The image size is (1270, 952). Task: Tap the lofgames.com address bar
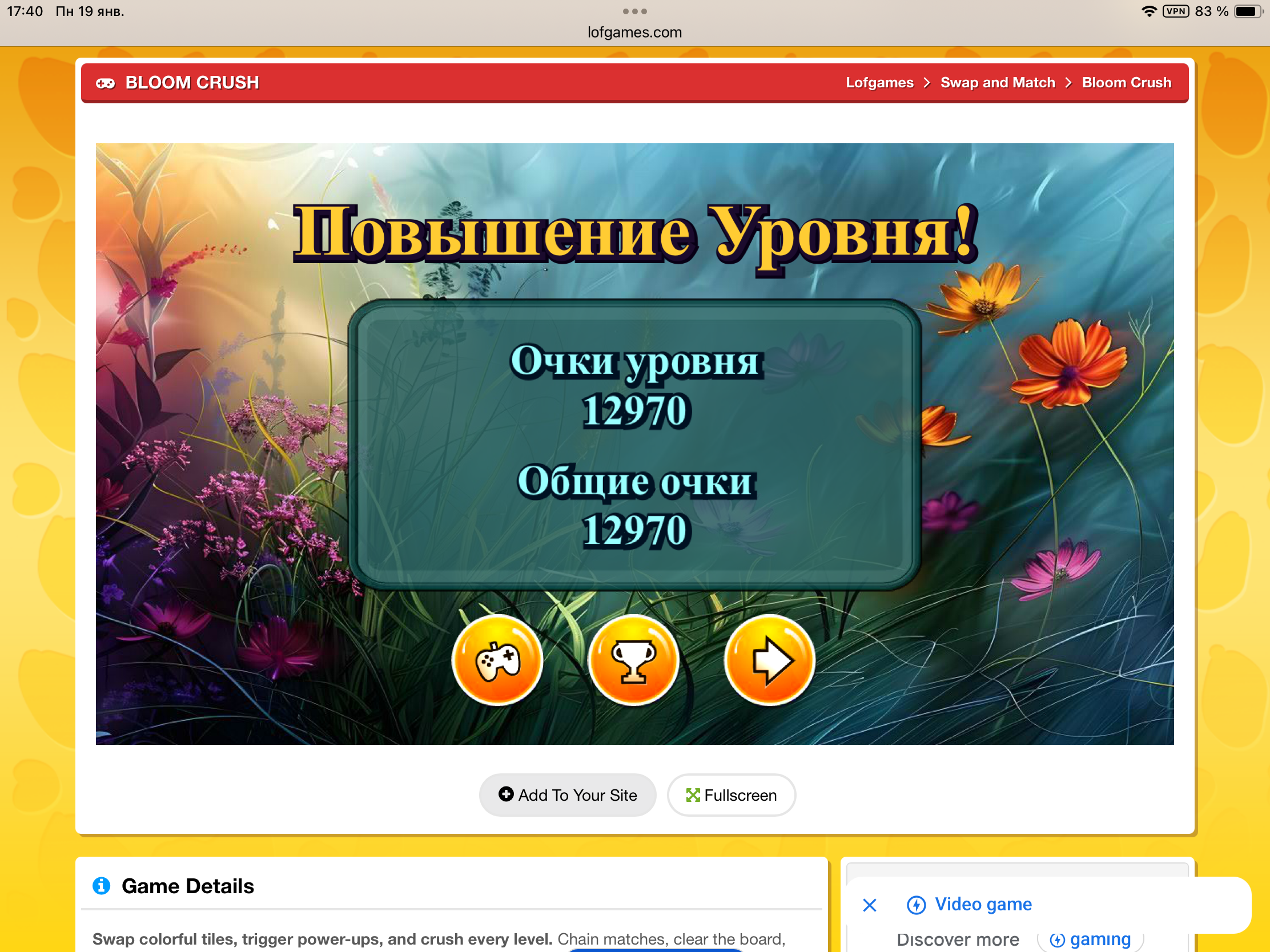(634, 32)
